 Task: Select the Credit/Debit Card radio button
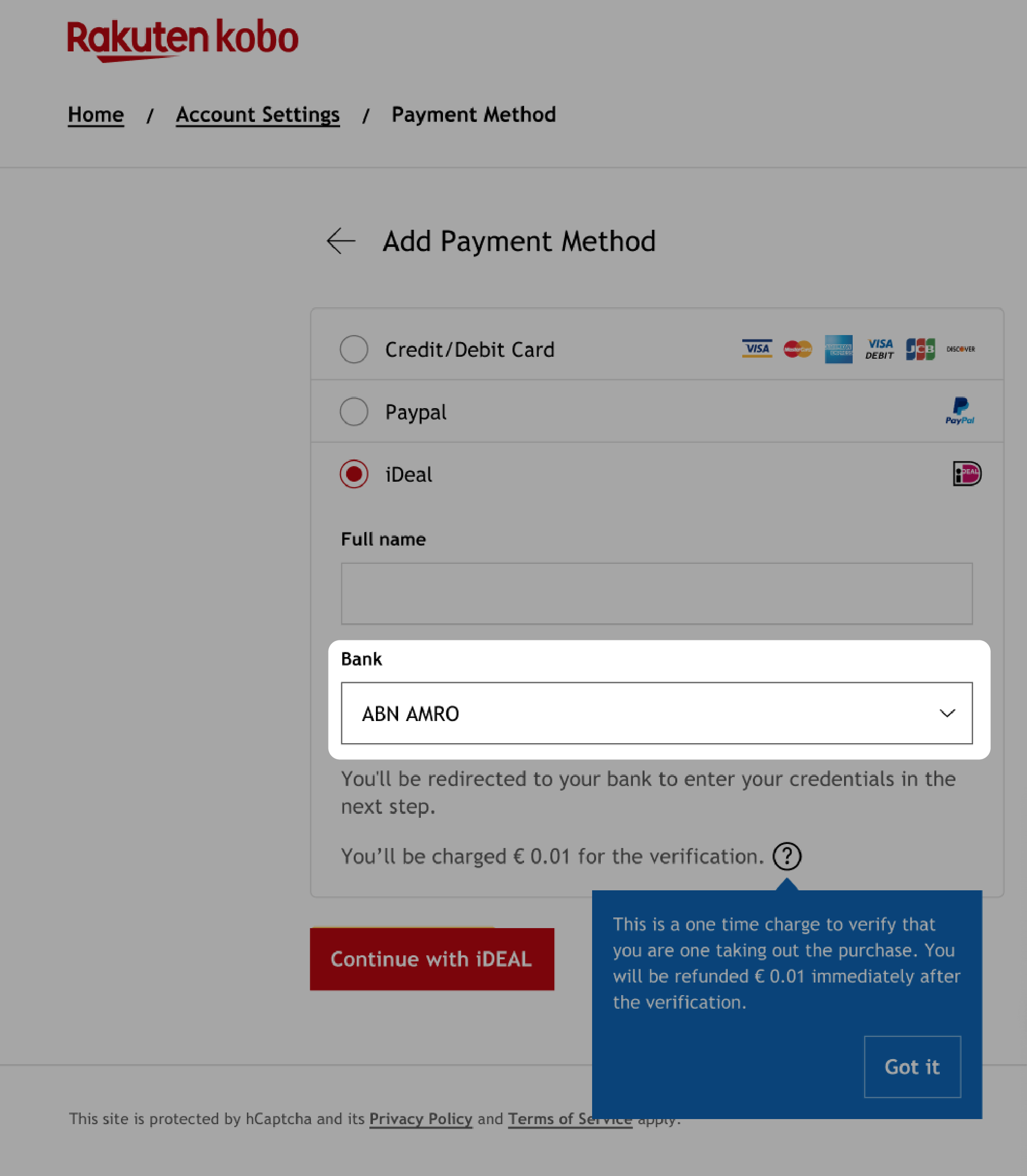354,349
